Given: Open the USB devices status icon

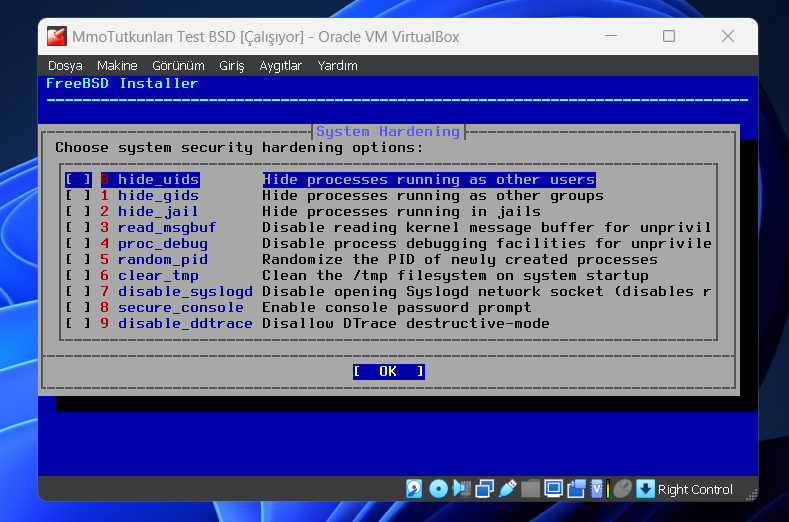Looking at the screenshot, I should pyautogui.click(x=507, y=489).
